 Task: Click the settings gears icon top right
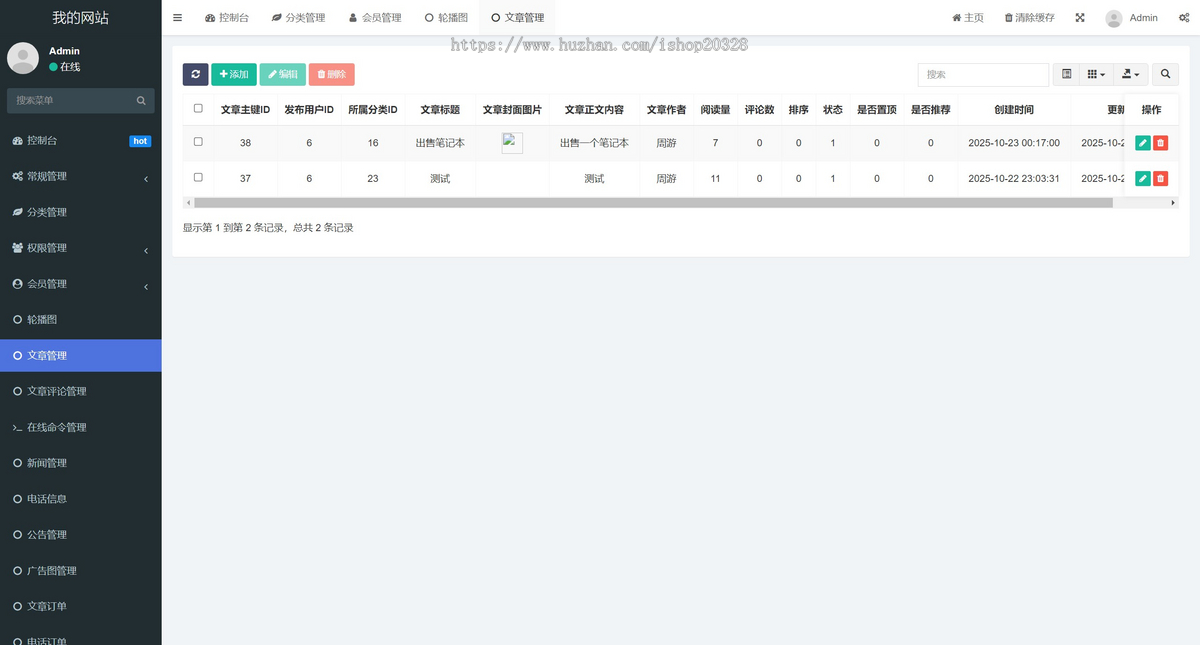[1184, 18]
